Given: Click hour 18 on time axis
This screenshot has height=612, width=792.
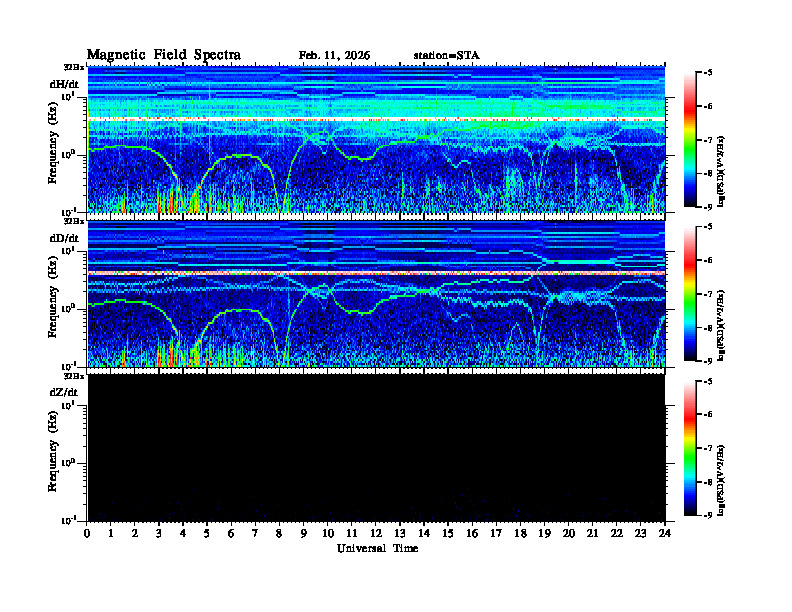Looking at the screenshot, I should click(520, 533).
